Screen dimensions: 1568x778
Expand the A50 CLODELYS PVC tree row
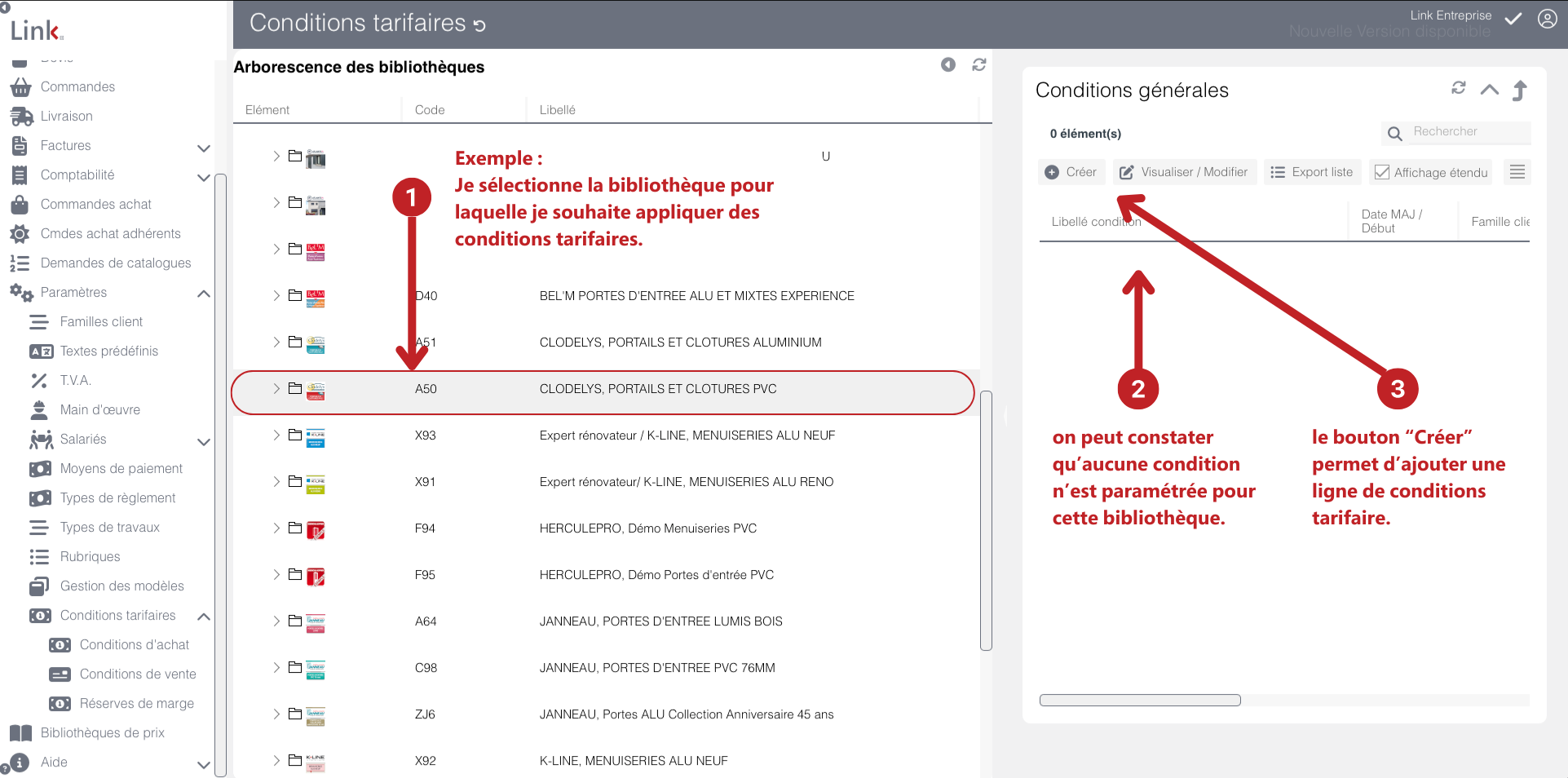coord(276,388)
